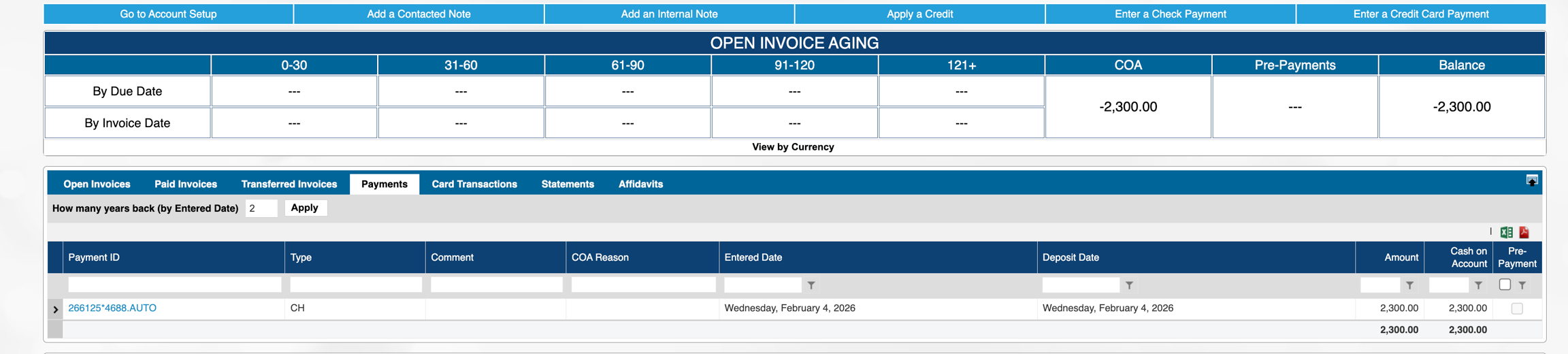Click the collapse panel icon in tab bar
The height and width of the screenshot is (354, 1568).
[x=1531, y=180]
